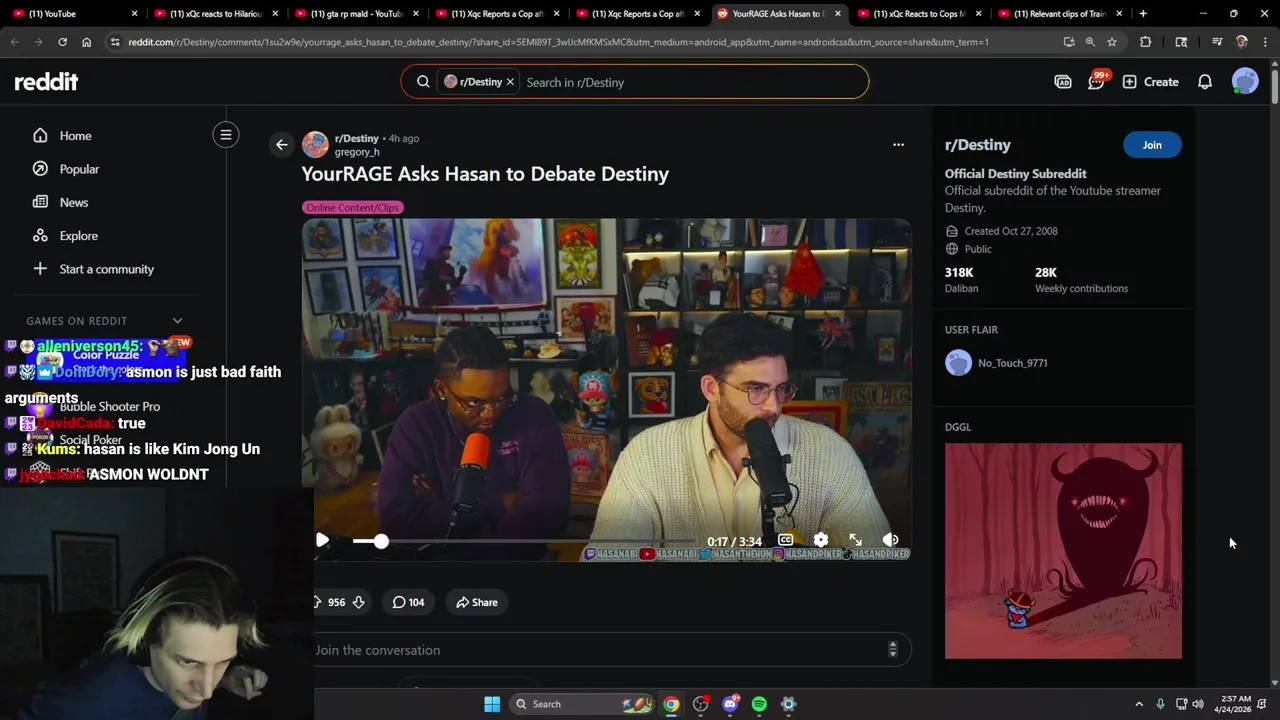Open the Chrome three-dot menu

click(1265, 42)
